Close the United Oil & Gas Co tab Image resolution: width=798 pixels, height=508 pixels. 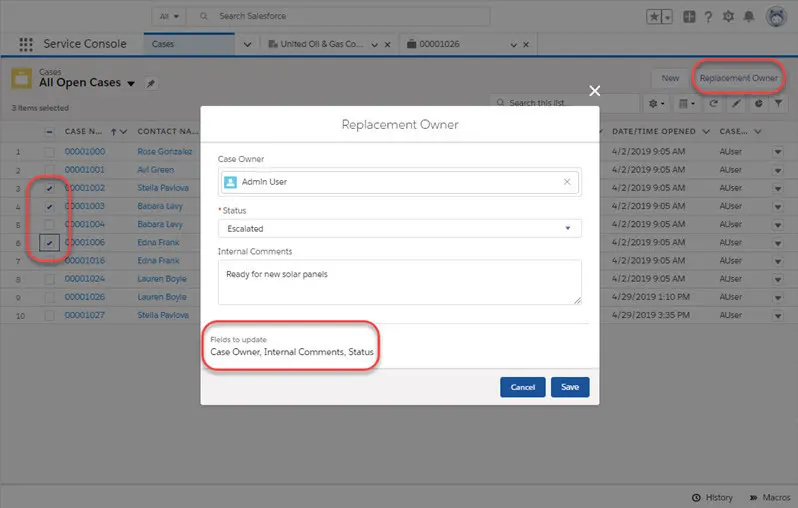pos(387,45)
